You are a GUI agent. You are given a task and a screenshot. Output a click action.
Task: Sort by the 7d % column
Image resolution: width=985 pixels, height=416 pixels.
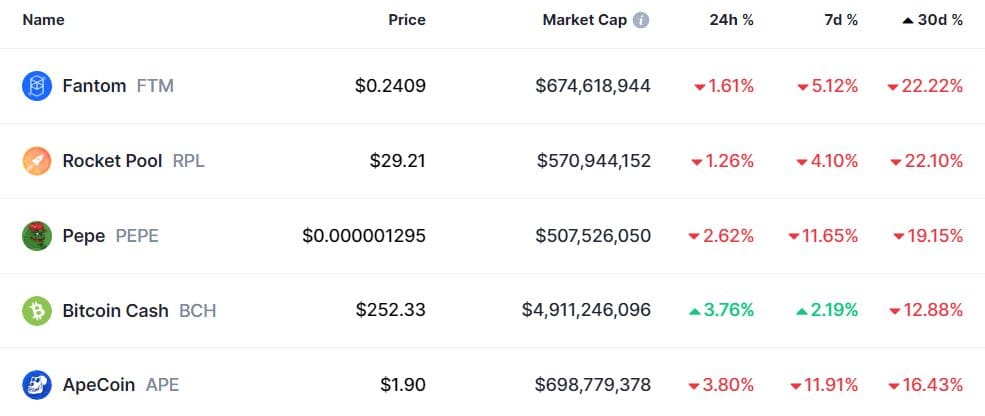[841, 20]
